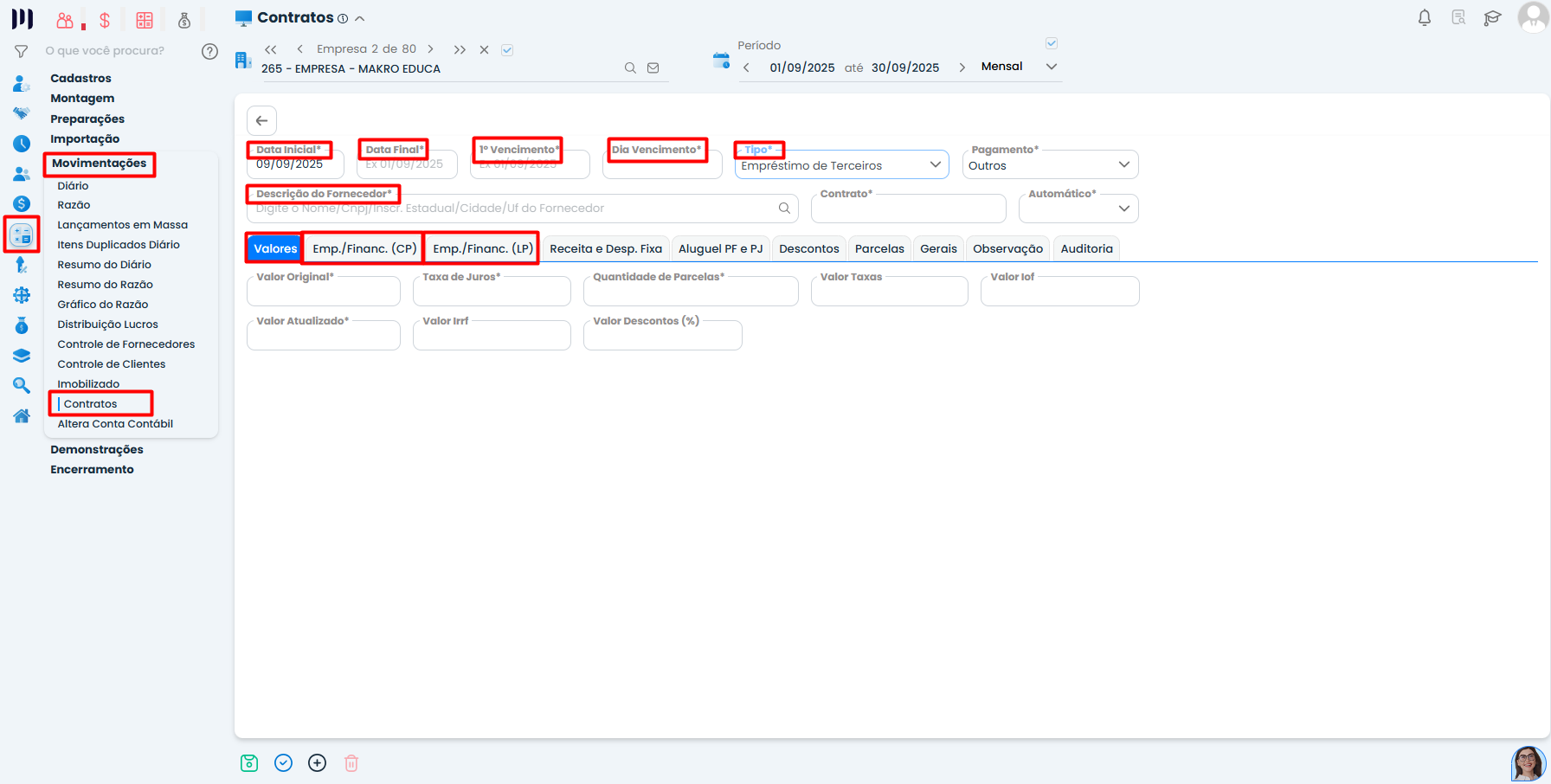
Task: Open Controle de Fornecedores in sidebar
Action: tap(126, 344)
